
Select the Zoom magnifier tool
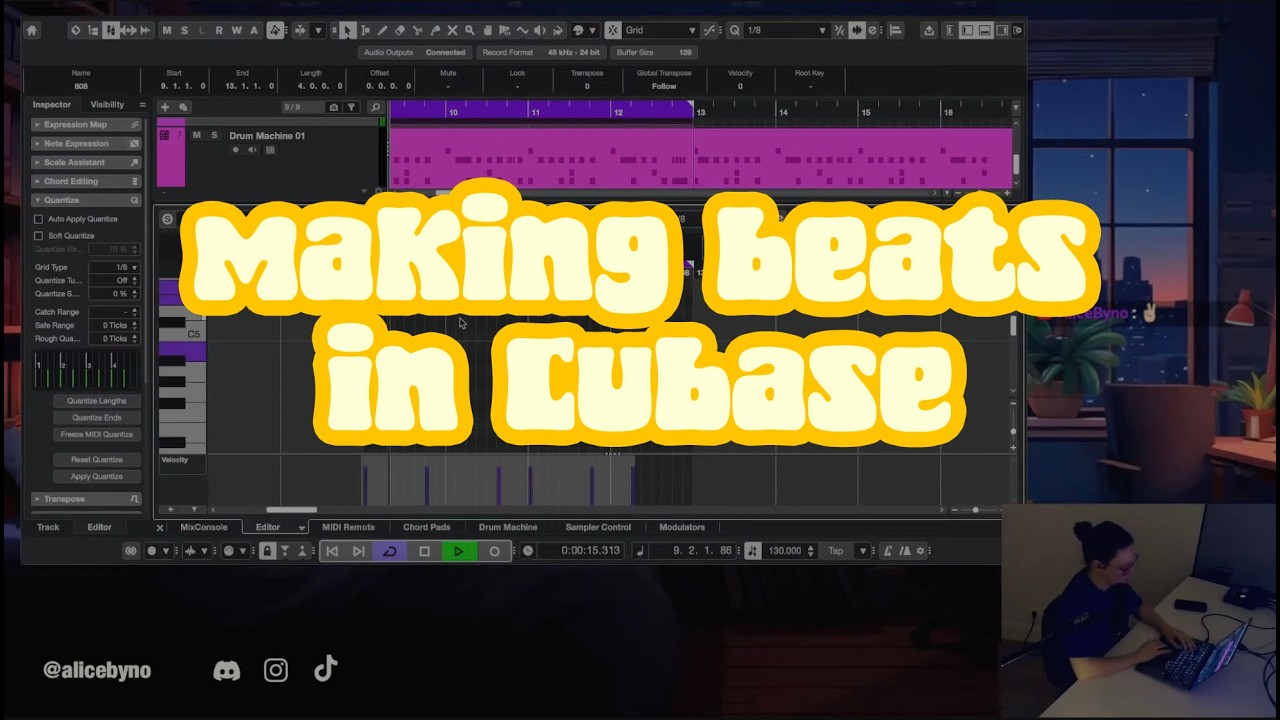[x=469, y=30]
